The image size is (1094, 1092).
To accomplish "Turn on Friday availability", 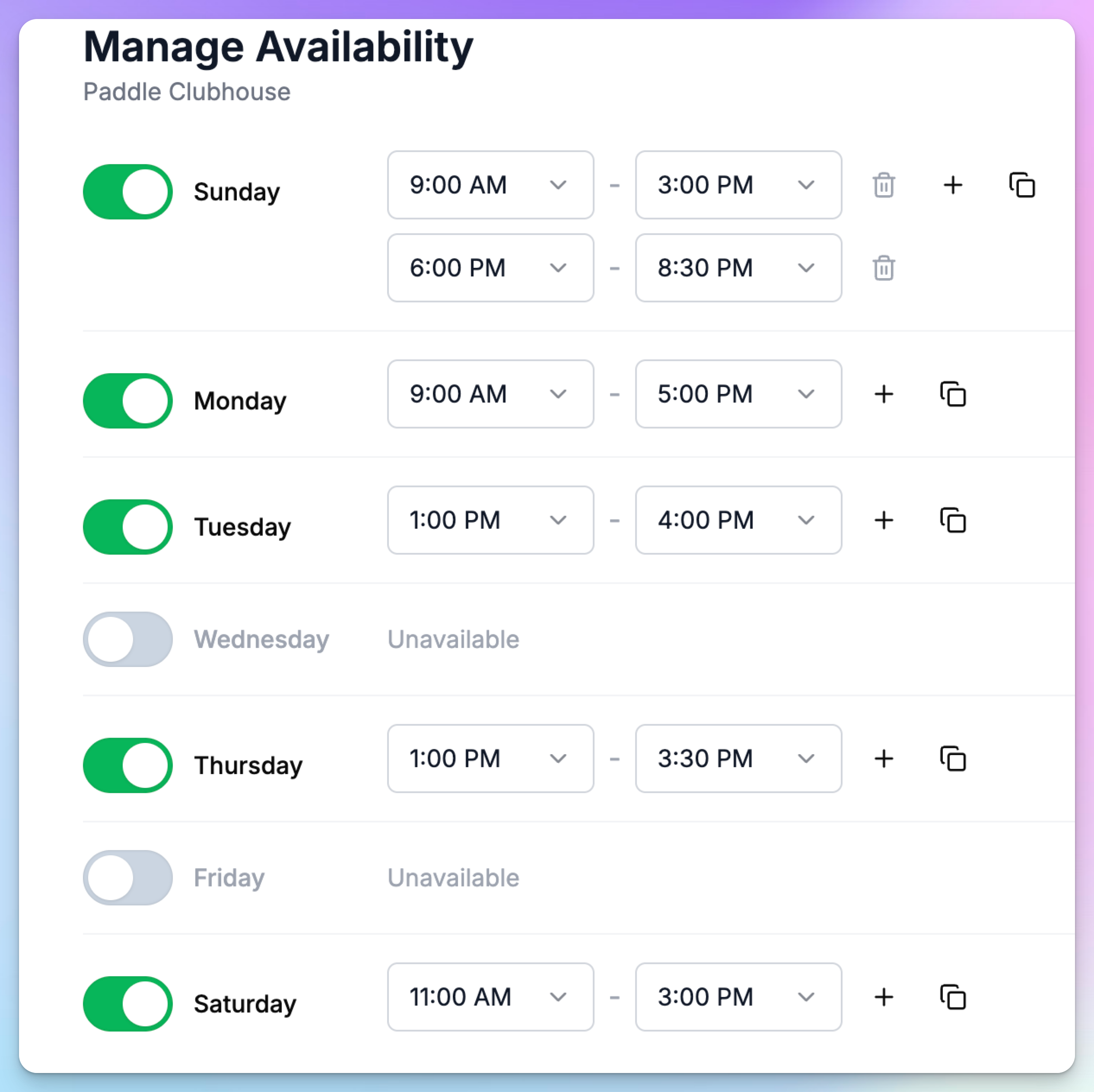I will (128, 877).
